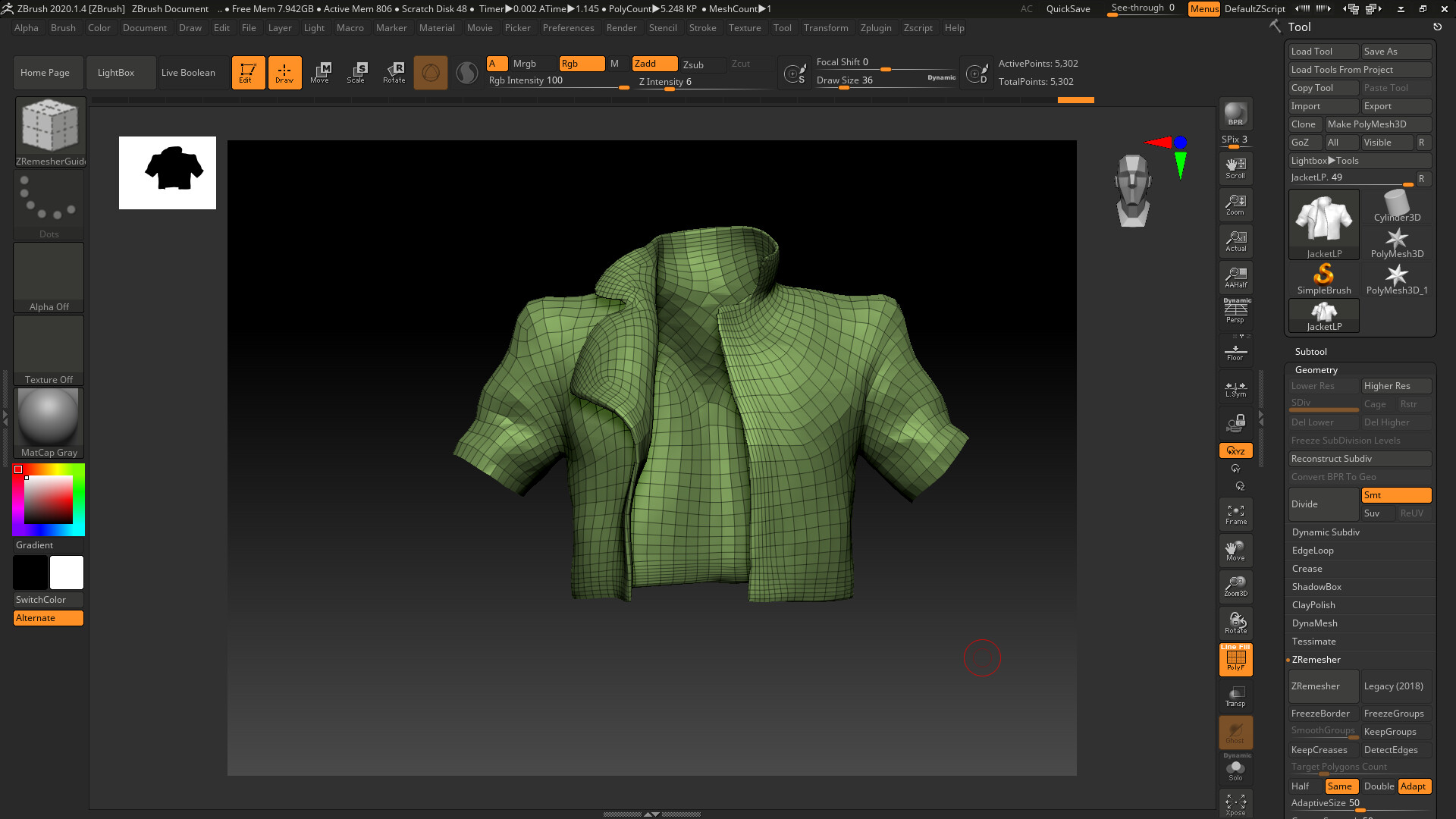The height and width of the screenshot is (819, 1456).
Task: Pick a color in the color picker
Action: coord(49,500)
